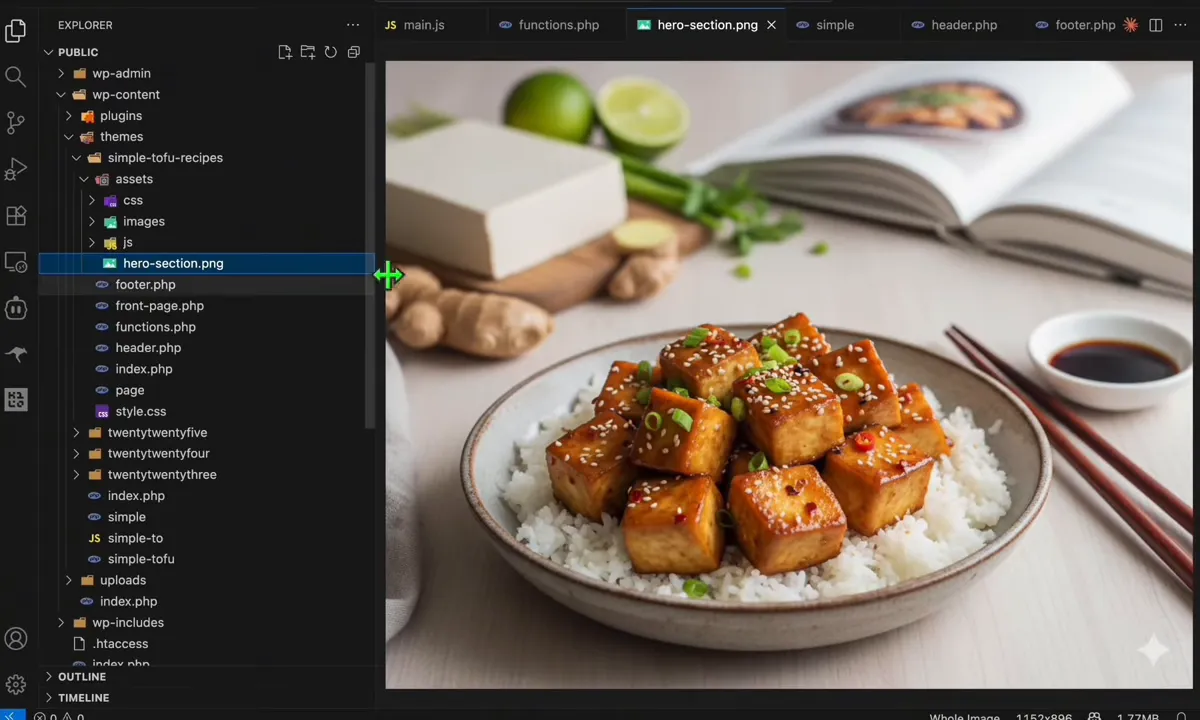Create a new folder in PUBLIC
This screenshot has height=720, width=1200.
pyautogui.click(x=308, y=52)
